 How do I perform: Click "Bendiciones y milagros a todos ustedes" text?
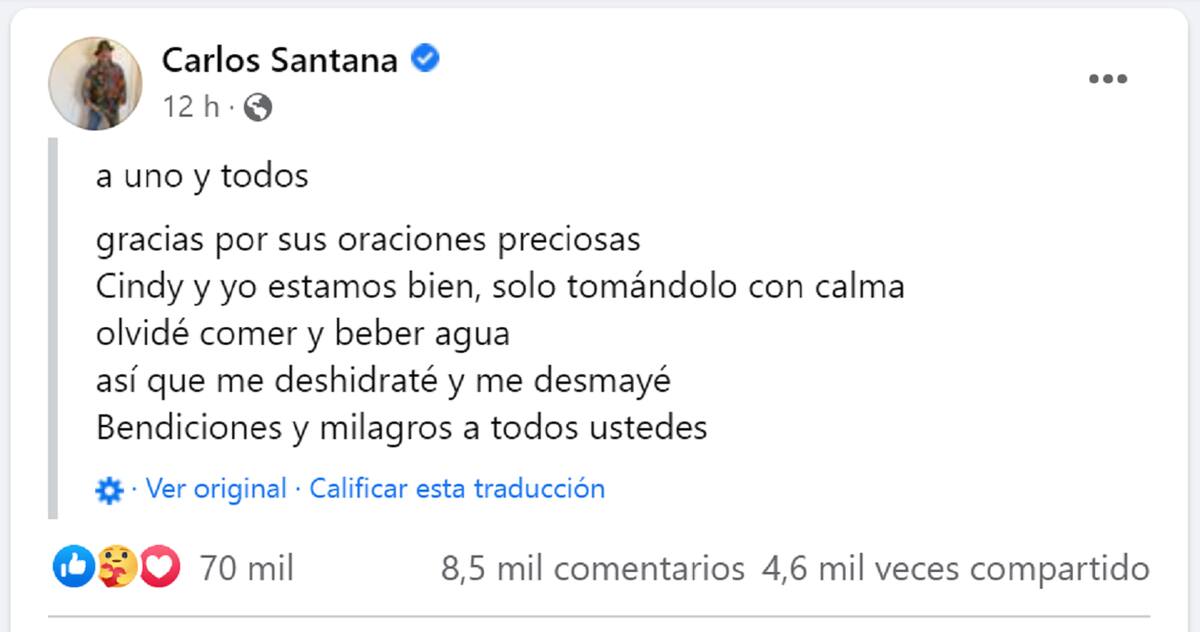(x=402, y=428)
